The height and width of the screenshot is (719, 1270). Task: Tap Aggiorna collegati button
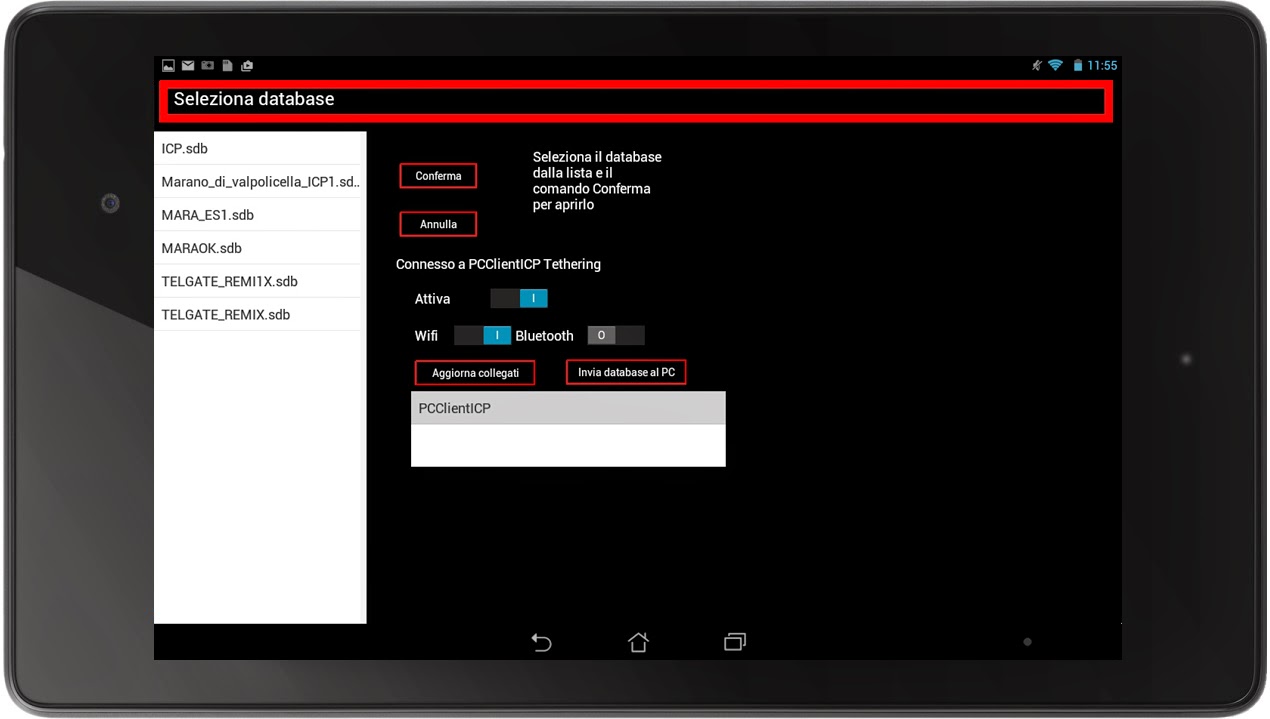click(x=475, y=373)
